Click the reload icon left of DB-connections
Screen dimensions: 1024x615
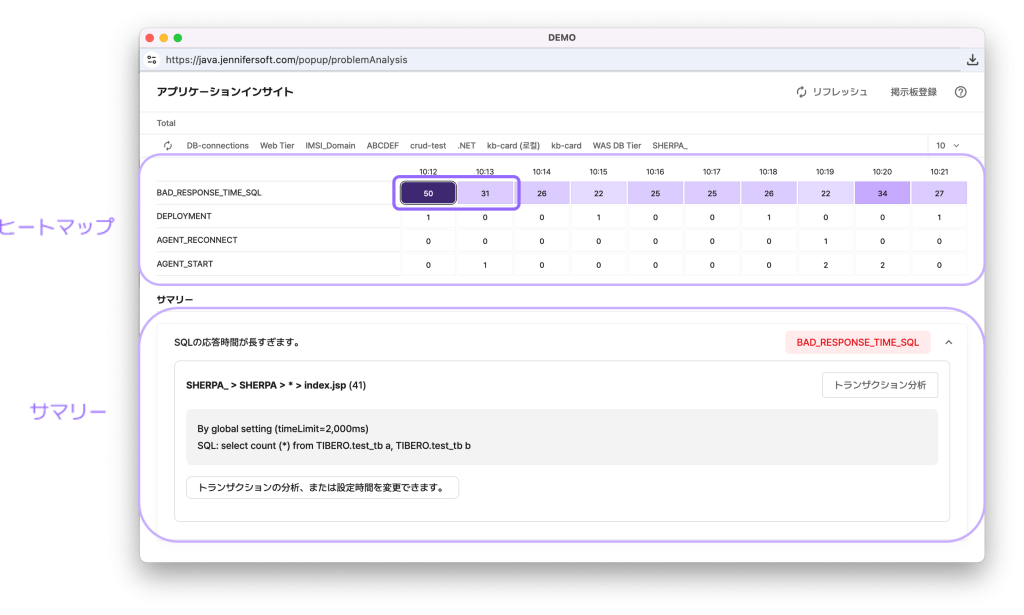pos(167,146)
